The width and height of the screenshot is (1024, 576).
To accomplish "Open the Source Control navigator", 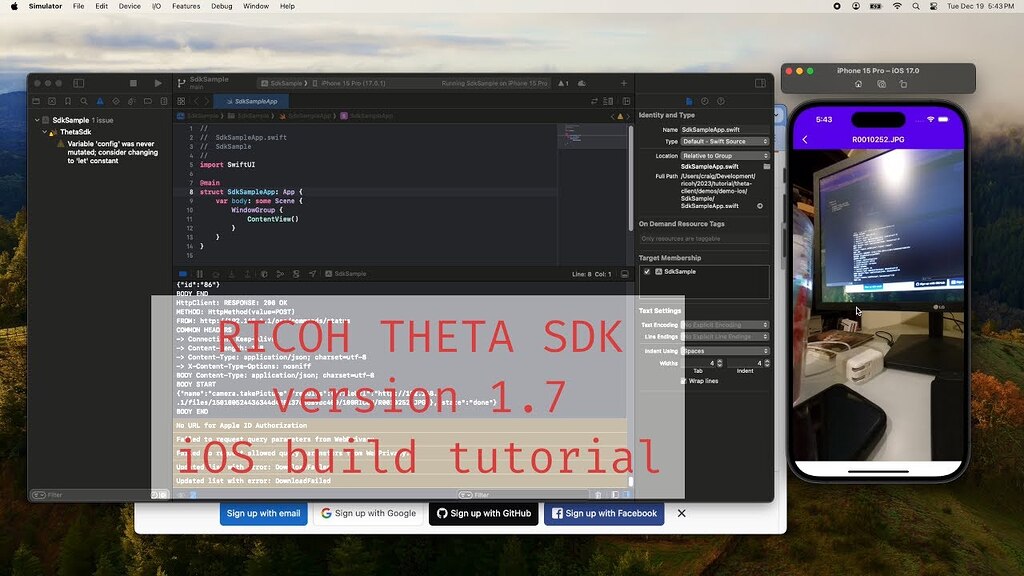I will point(52,101).
